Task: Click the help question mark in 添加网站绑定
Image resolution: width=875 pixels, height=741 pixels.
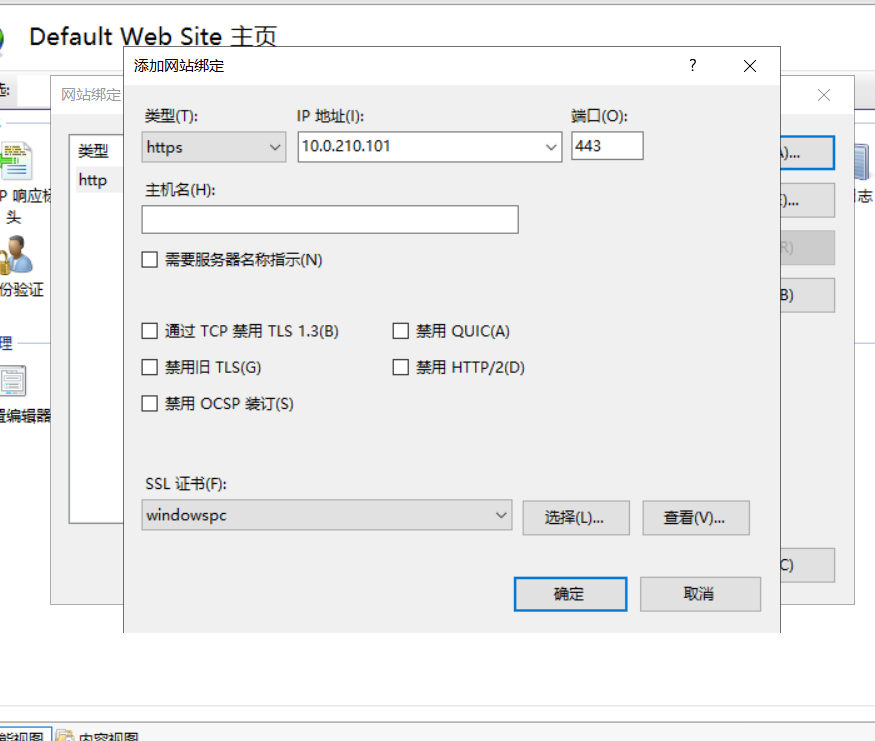Action: [x=692, y=66]
